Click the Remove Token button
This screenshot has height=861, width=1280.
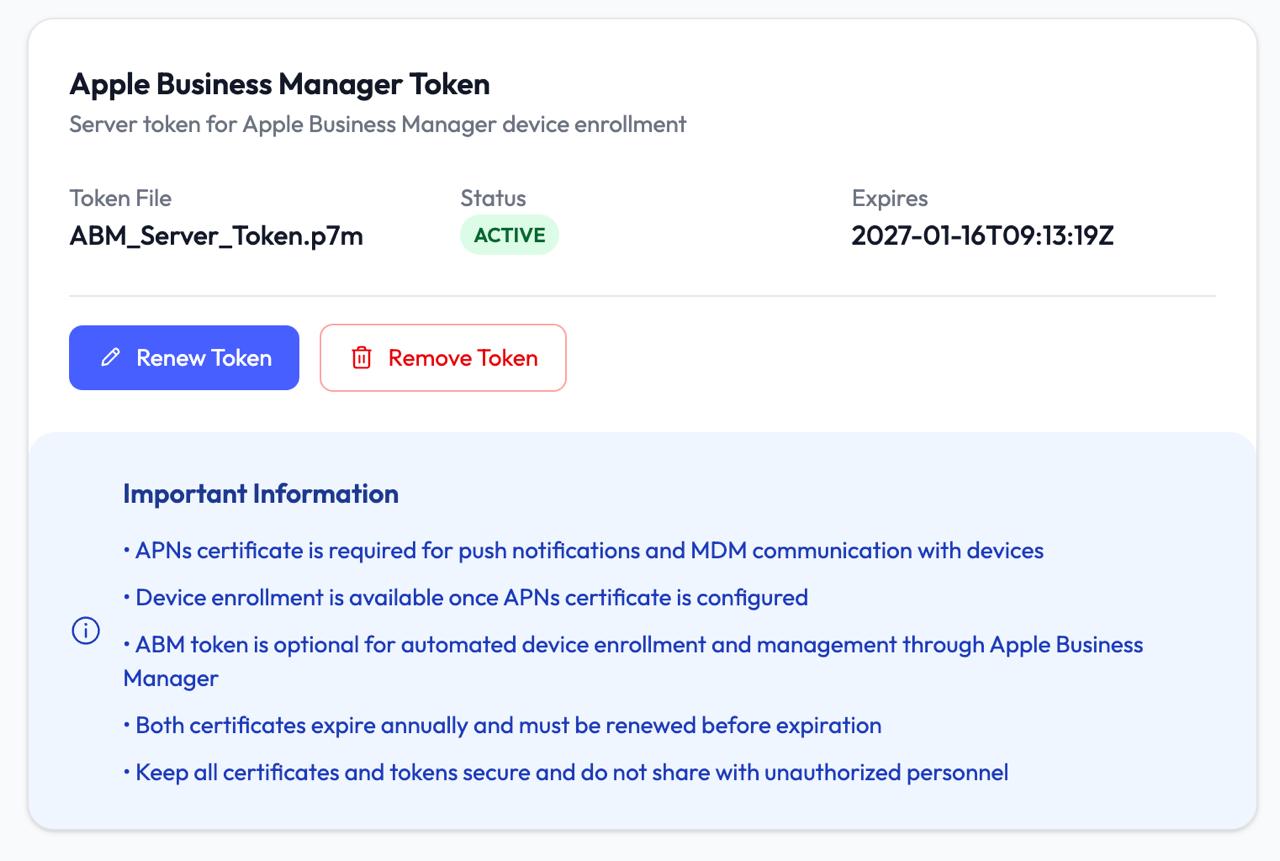[443, 358]
